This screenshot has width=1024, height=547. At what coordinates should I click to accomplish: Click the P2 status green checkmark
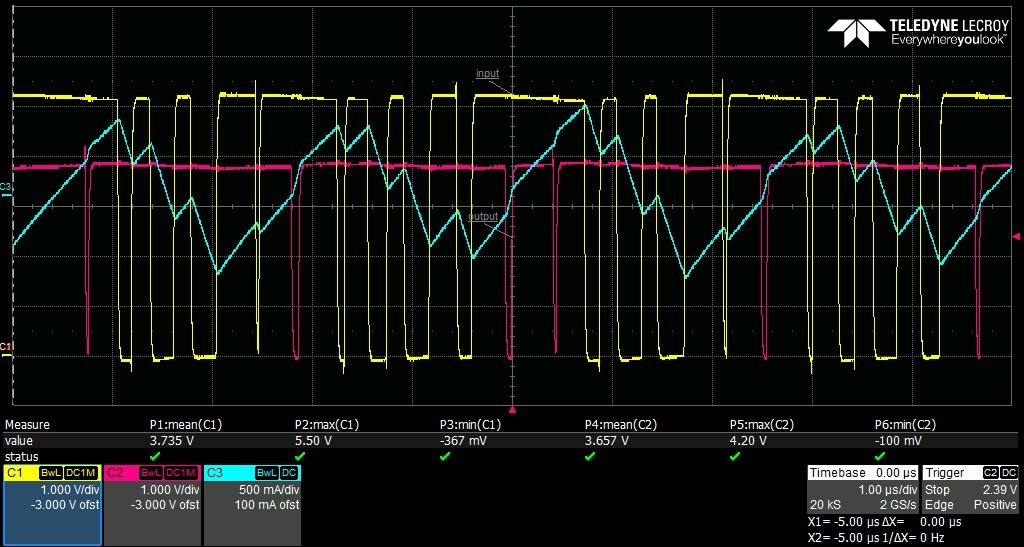[300, 456]
